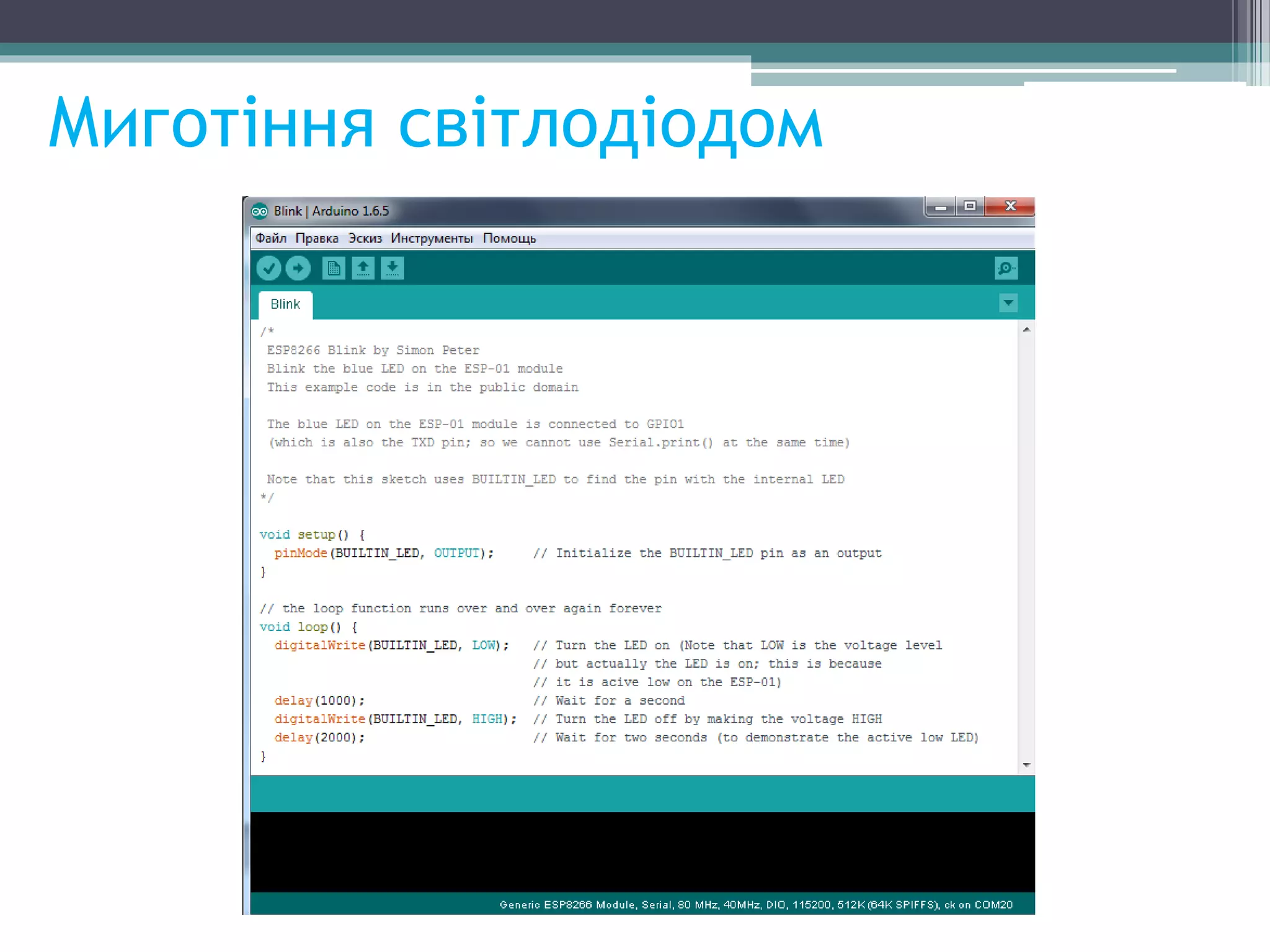Screen dimensions: 1270x952
Task: Click digitalWrite(BUILTIN_LED, HIGH) statement
Action: tap(395, 719)
